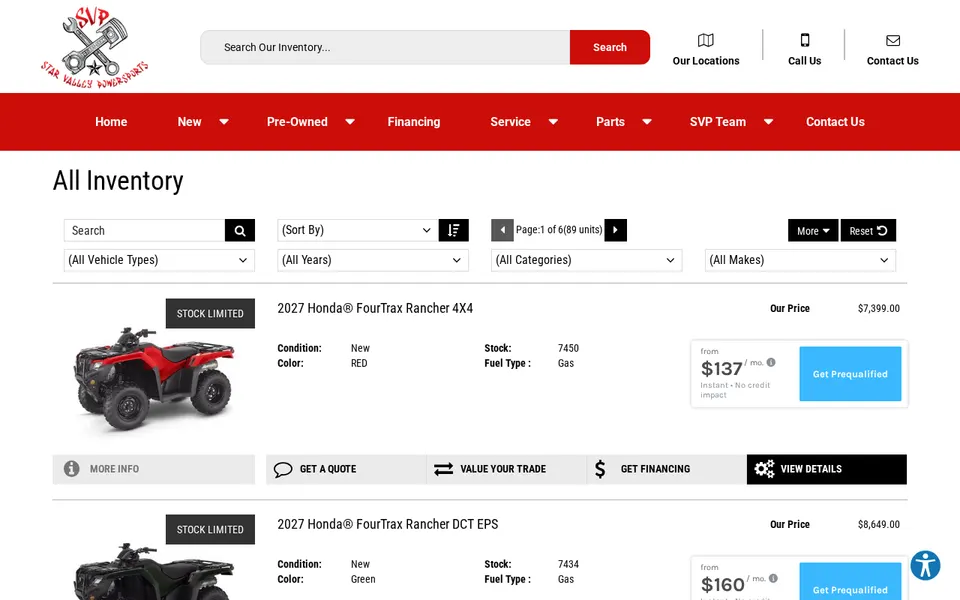Screen dimensions: 960x600
Task: Click the Parts menu label
Action: (610, 122)
